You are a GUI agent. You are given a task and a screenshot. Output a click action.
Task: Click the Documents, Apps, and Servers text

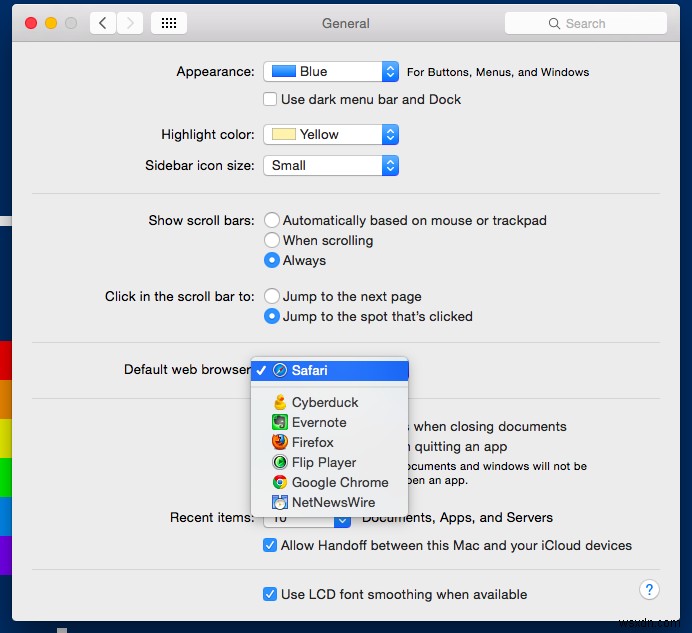pyautogui.click(x=457, y=517)
